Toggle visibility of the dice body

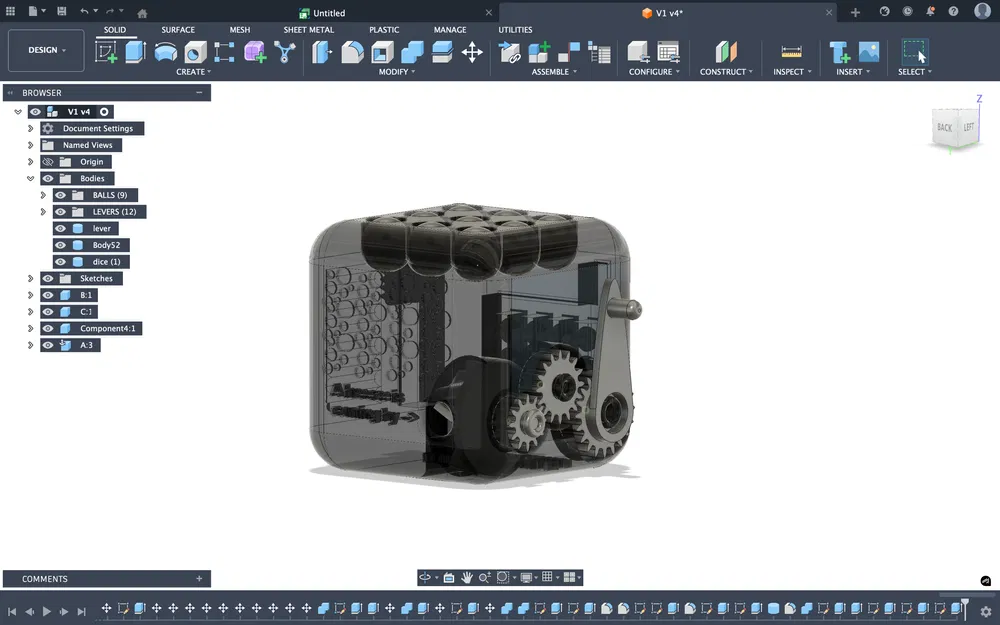click(60, 263)
